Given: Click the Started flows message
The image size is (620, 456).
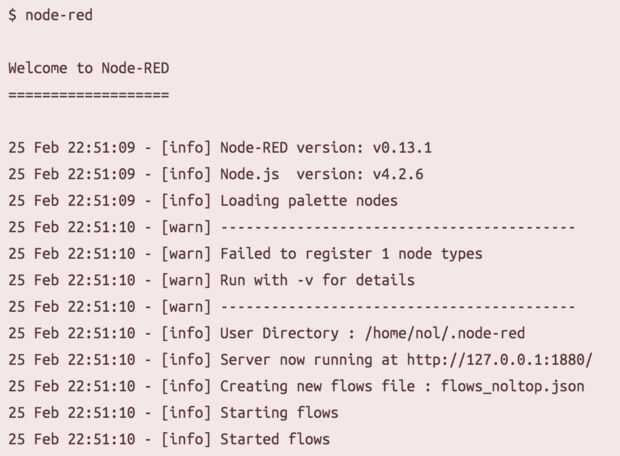Looking at the screenshot, I should point(274,439).
